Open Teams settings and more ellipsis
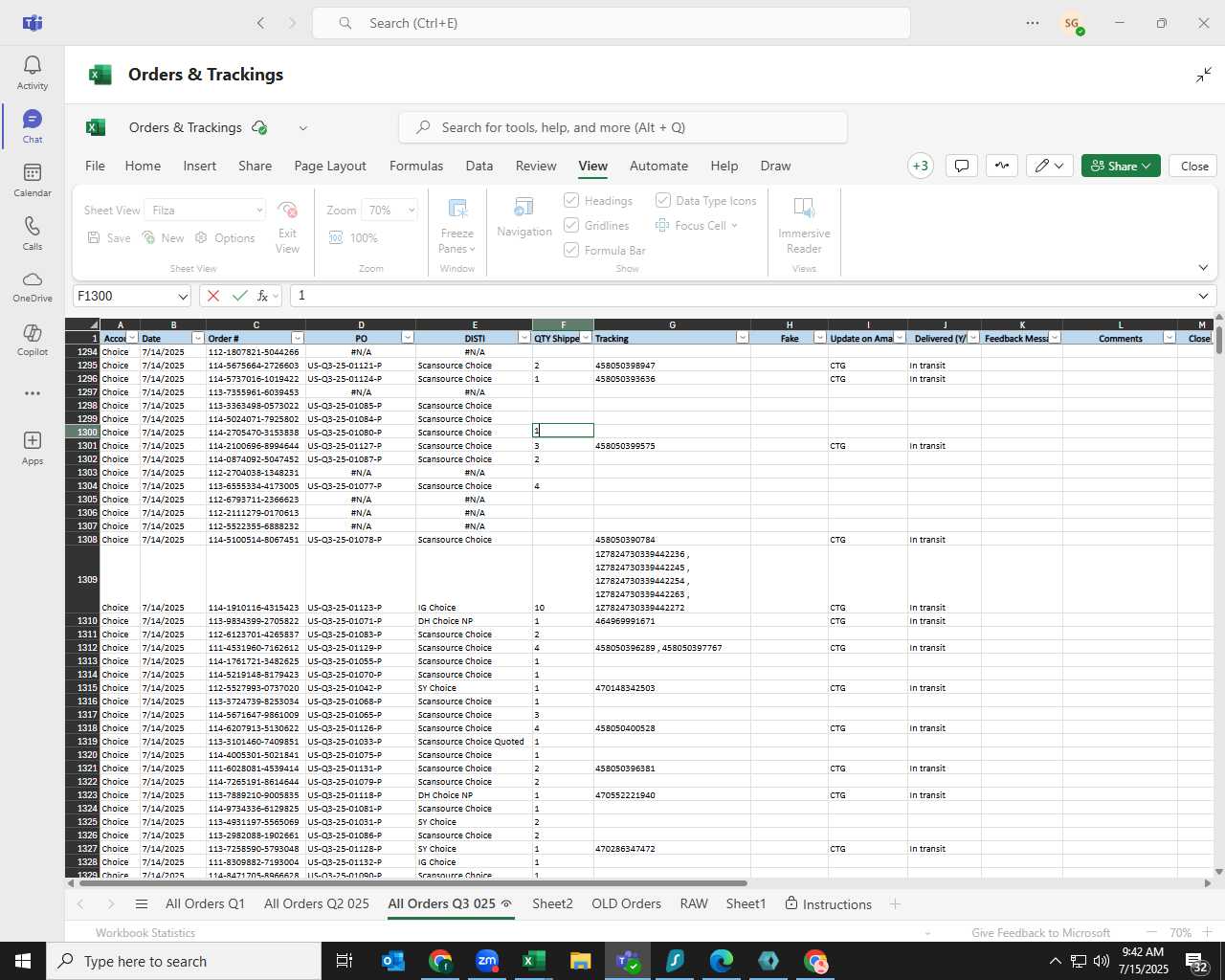 tap(1033, 23)
